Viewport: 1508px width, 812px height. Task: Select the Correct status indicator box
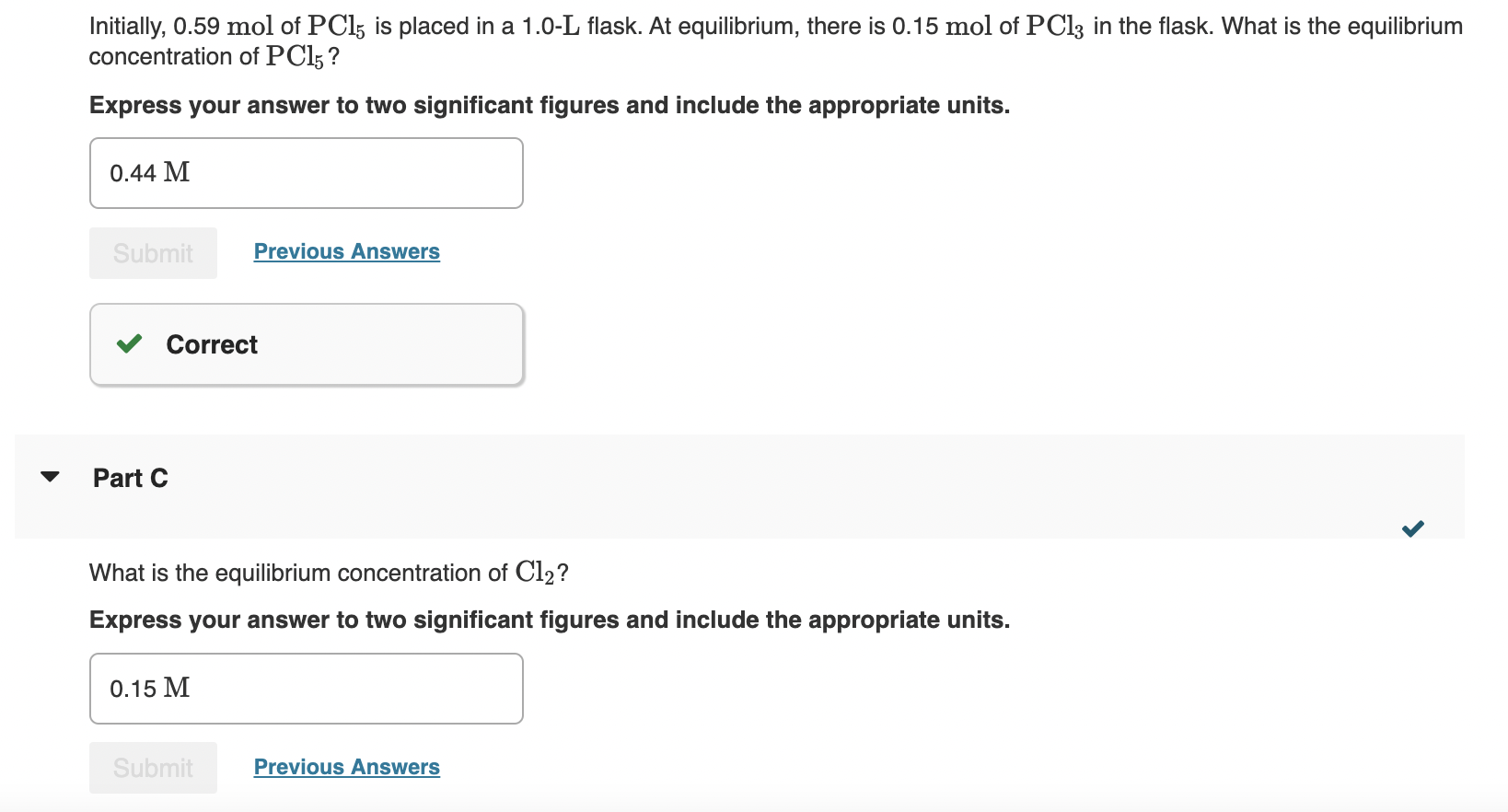click(x=307, y=343)
